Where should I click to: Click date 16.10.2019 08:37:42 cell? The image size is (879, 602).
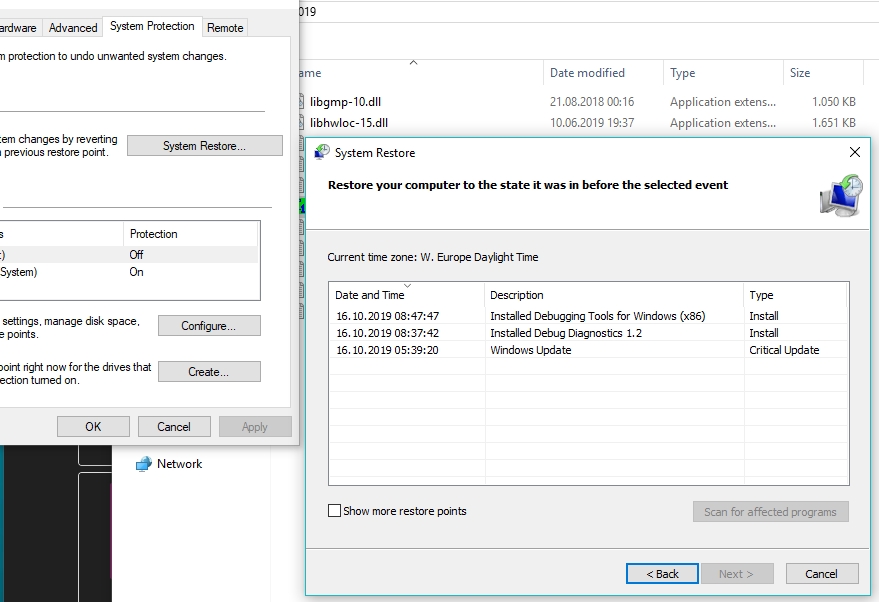[387, 333]
